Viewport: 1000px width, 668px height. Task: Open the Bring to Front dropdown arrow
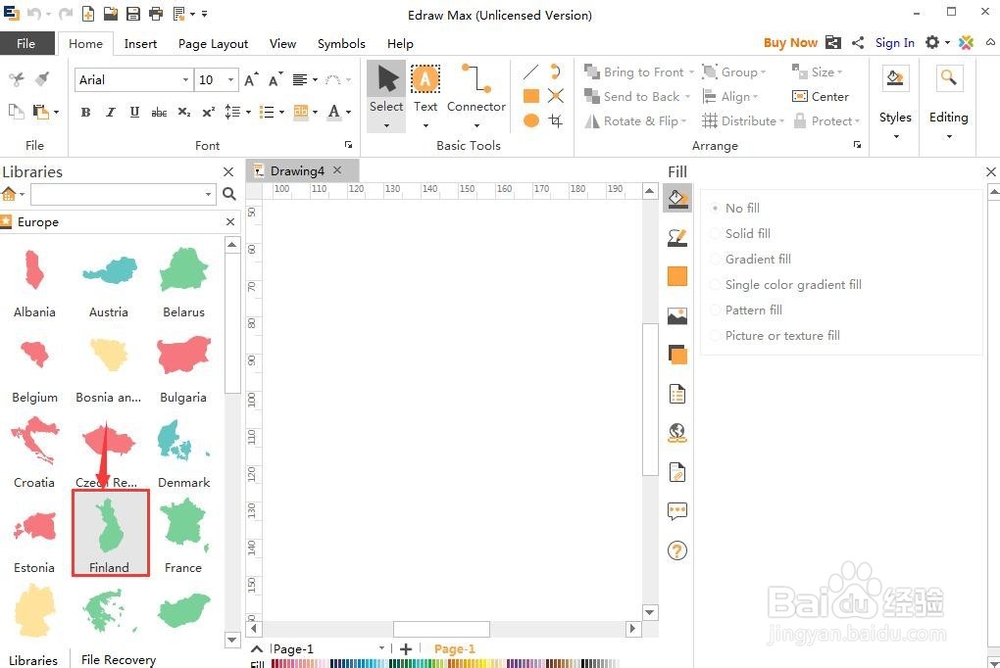pyautogui.click(x=691, y=73)
